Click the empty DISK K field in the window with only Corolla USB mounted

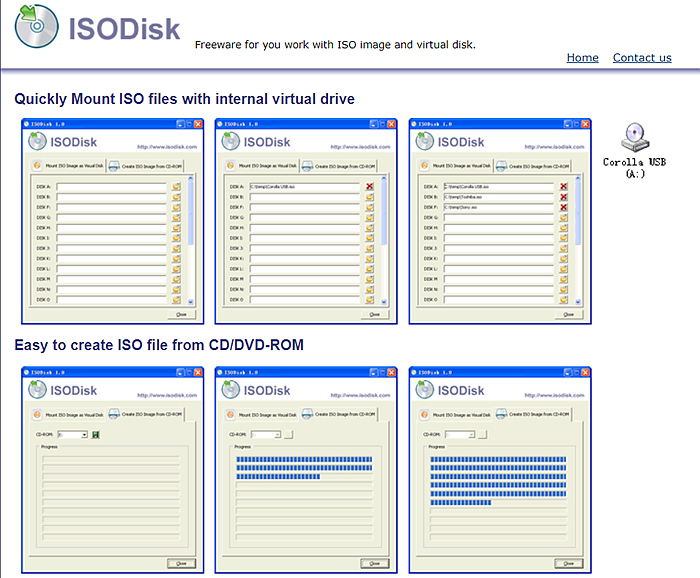[304, 258]
